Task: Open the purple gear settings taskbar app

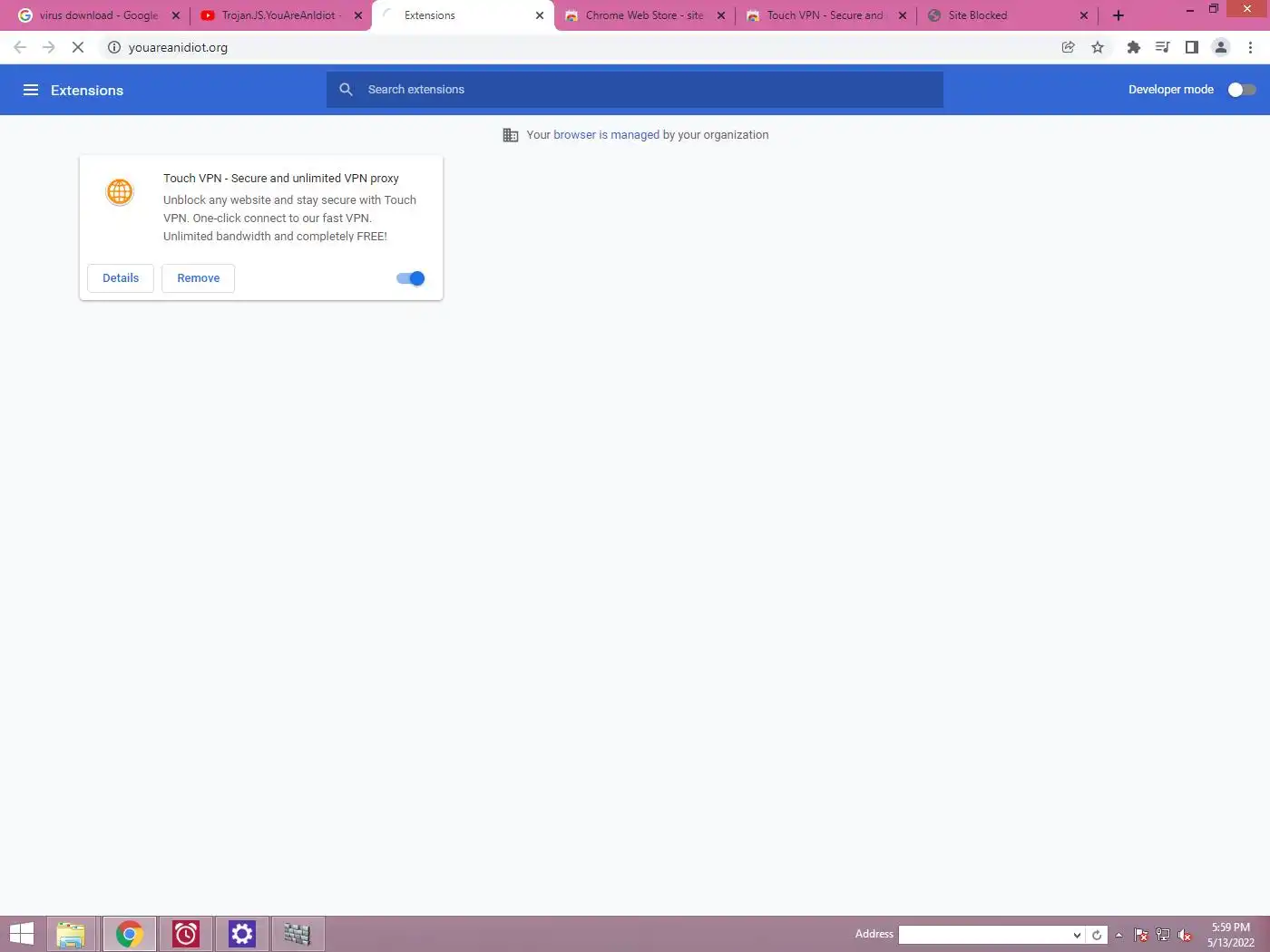Action: (242, 934)
